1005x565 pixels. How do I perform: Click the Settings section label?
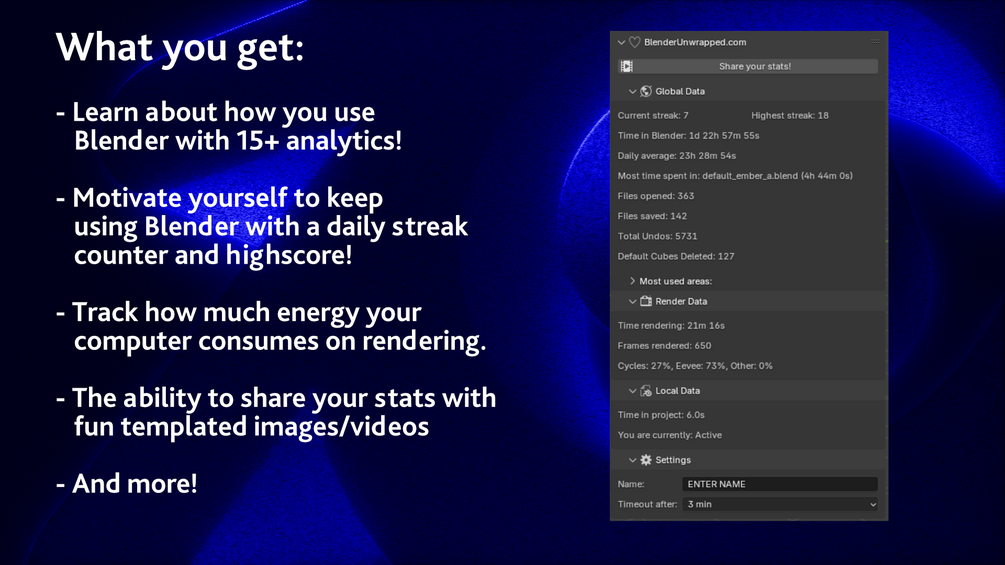[673, 460]
